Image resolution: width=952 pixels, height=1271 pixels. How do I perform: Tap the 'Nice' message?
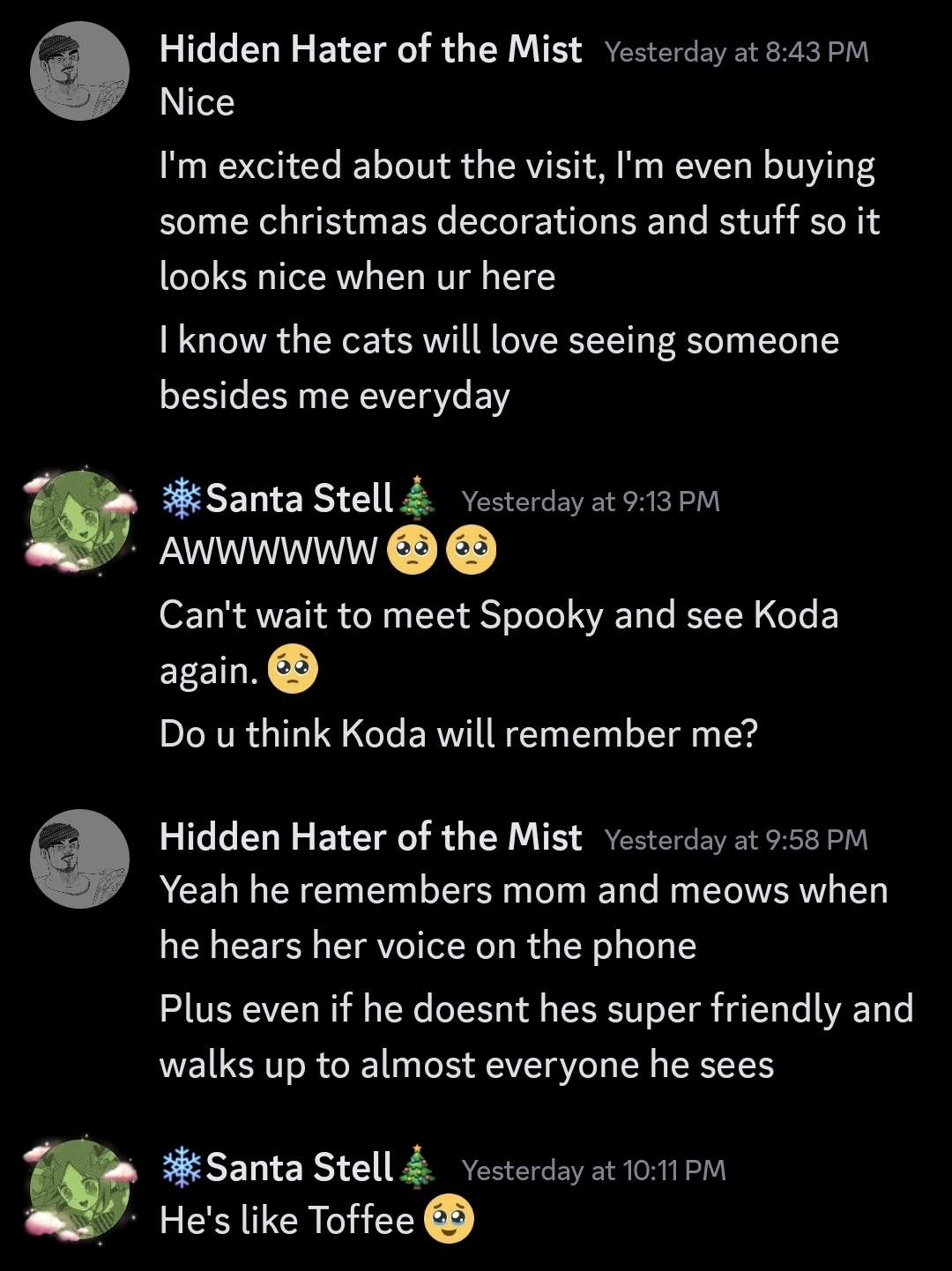197,103
